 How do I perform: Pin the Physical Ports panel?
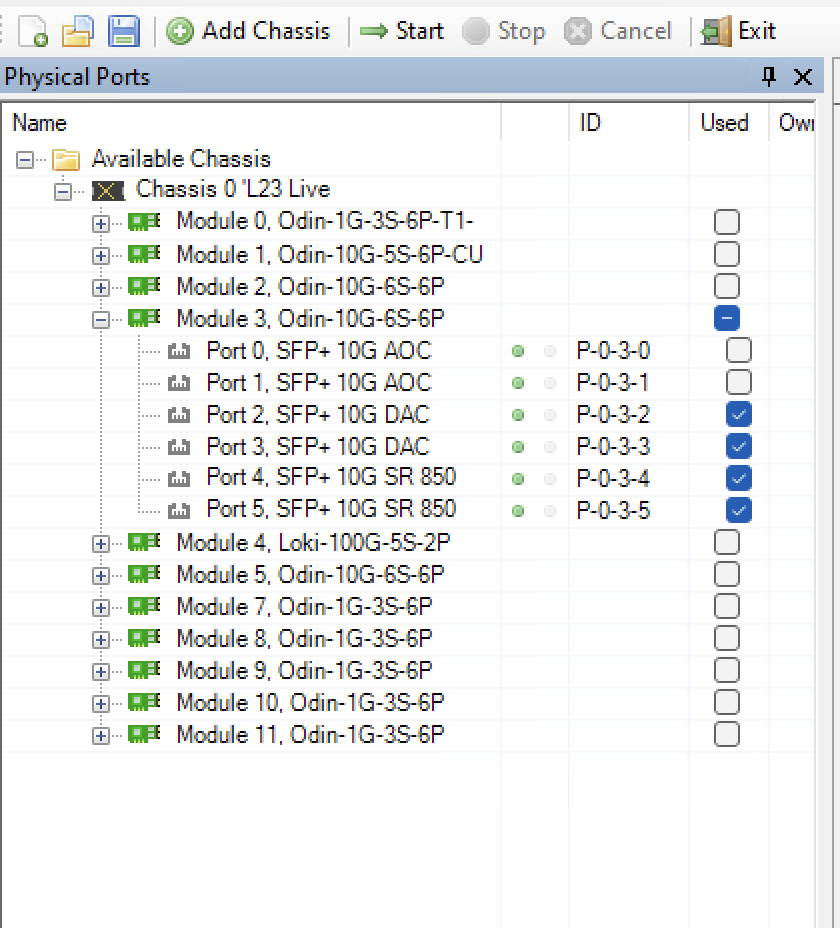[768, 77]
